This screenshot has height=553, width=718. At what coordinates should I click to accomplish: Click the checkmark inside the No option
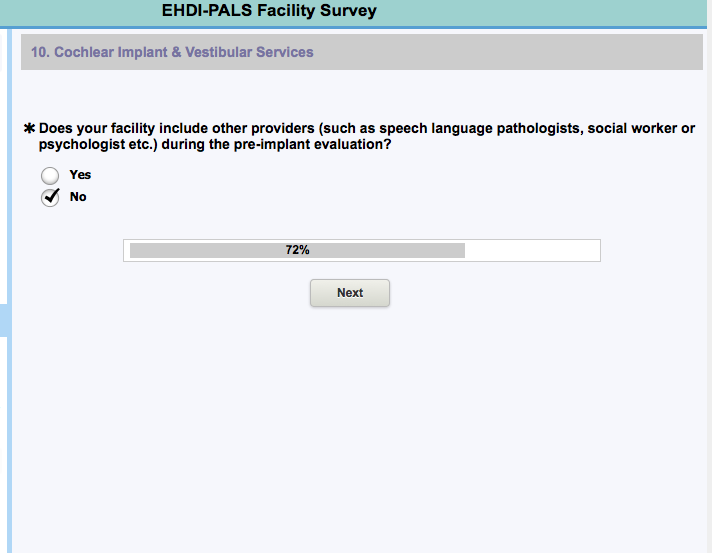click(x=50, y=196)
